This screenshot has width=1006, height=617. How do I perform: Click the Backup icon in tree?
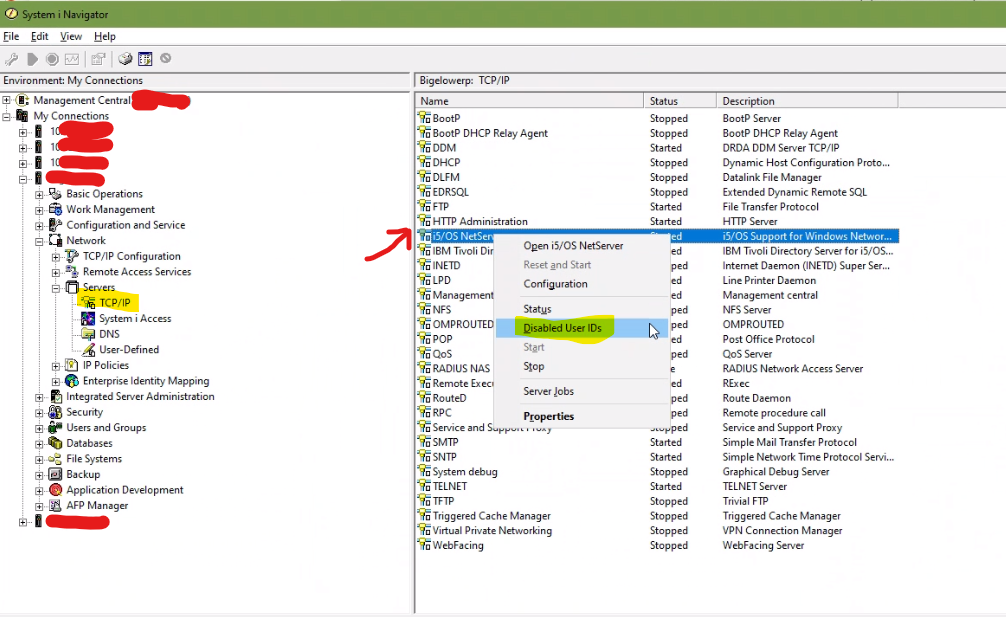point(56,474)
